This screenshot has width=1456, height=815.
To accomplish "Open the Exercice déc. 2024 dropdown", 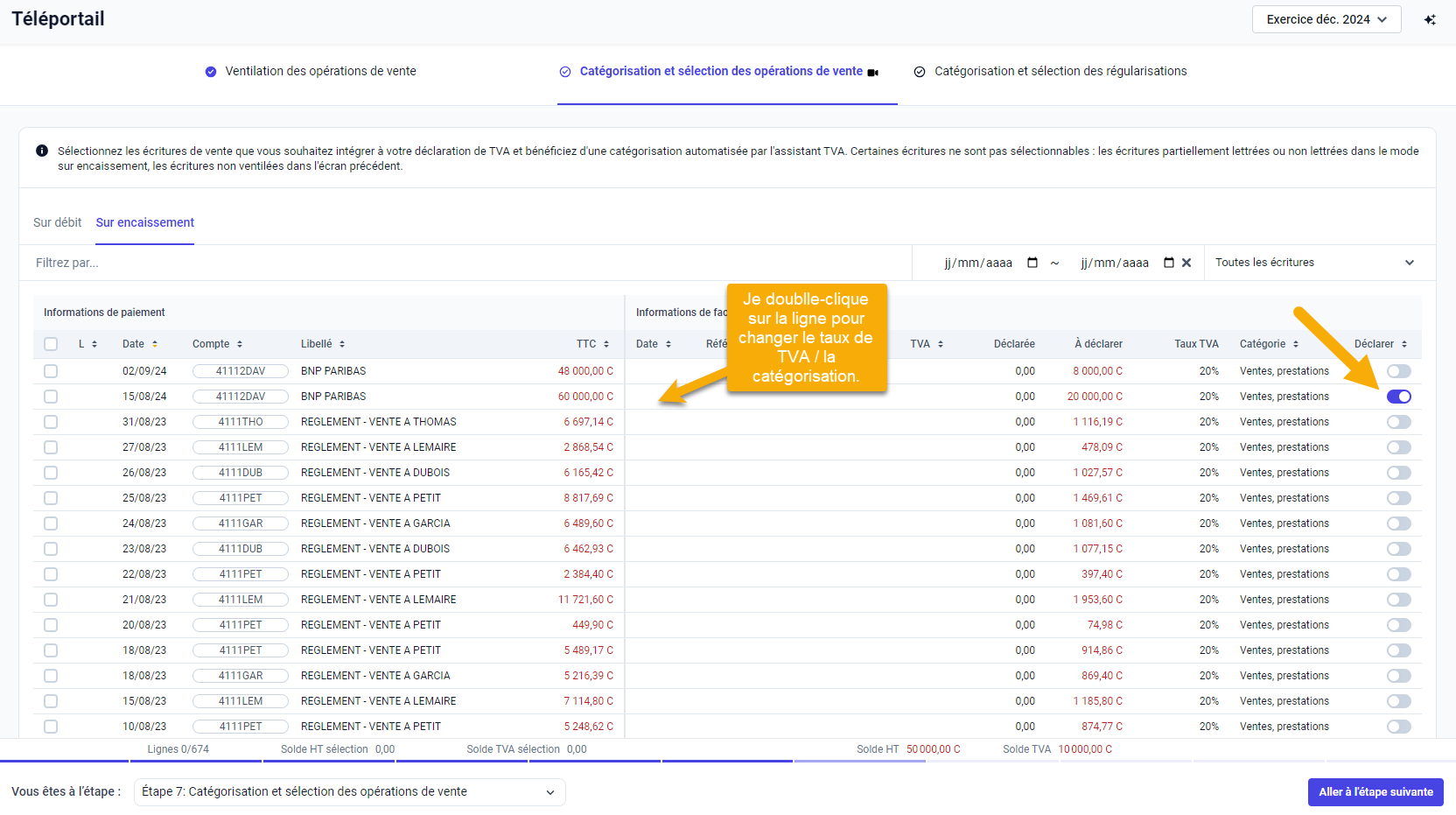I will click(1326, 19).
